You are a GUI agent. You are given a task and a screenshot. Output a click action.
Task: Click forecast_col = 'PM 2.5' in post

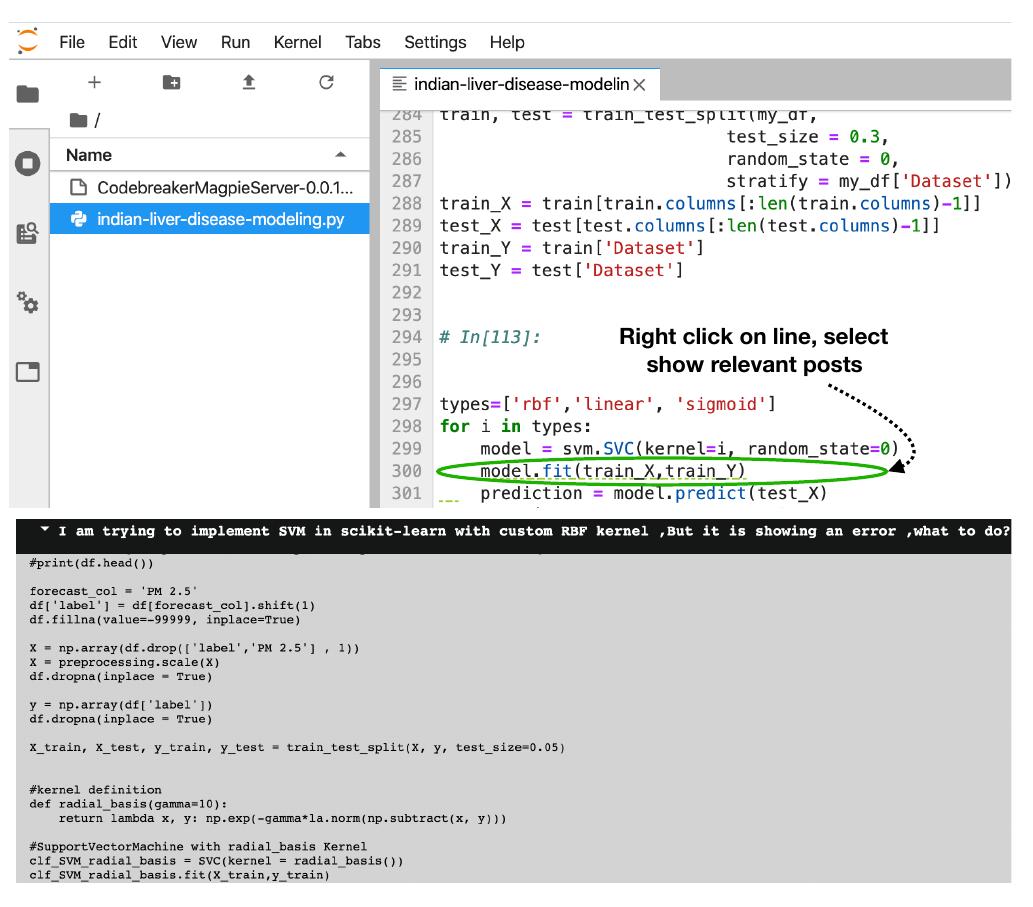pyautogui.click(x=113, y=591)
